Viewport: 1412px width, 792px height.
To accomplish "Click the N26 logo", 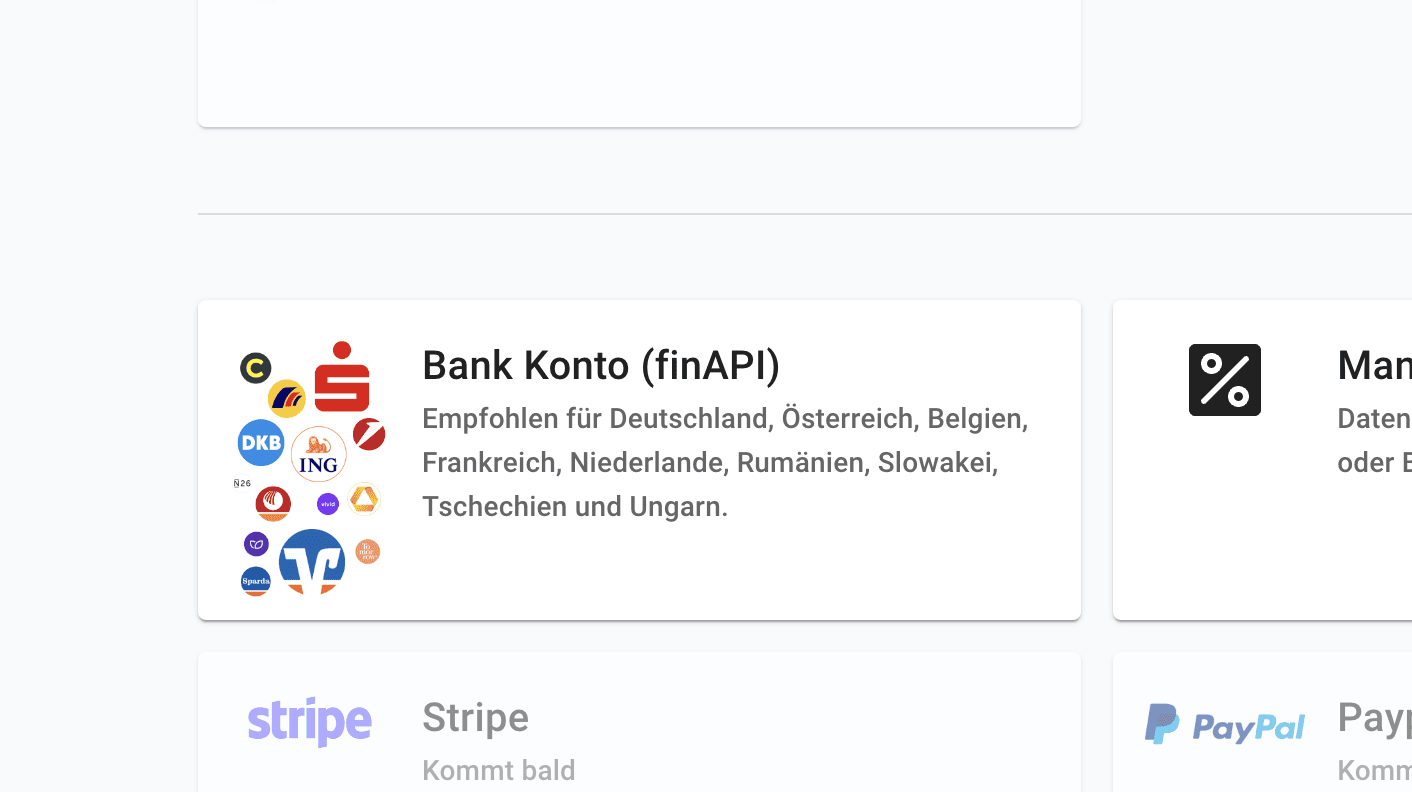I will tap(242, 484).
